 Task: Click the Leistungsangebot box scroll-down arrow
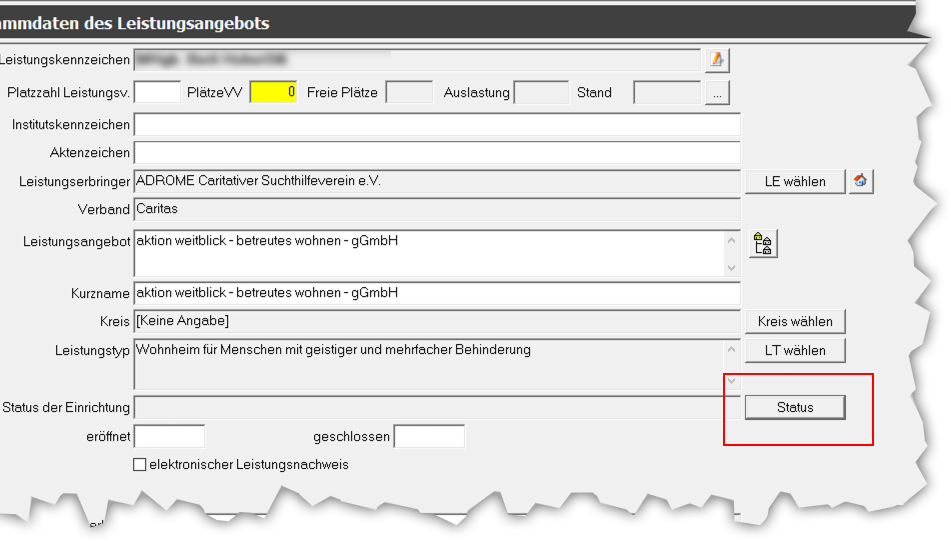pos(731,268)
